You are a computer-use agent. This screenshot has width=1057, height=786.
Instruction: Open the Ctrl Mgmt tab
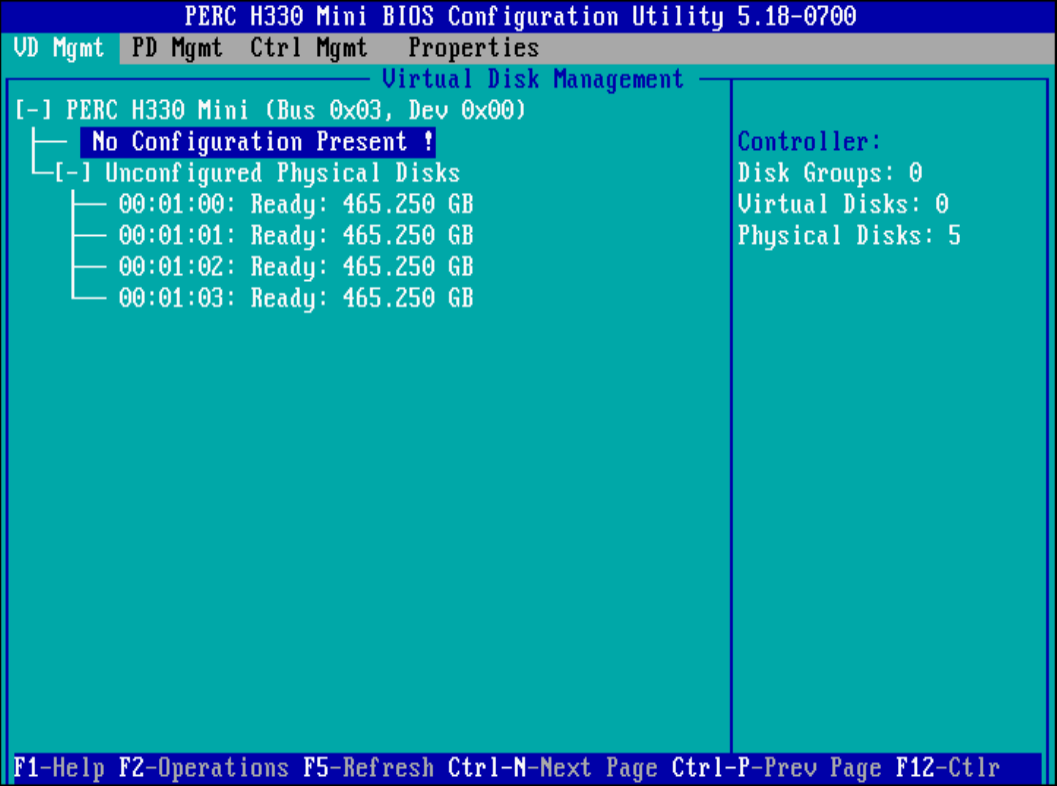coord(308,48)
